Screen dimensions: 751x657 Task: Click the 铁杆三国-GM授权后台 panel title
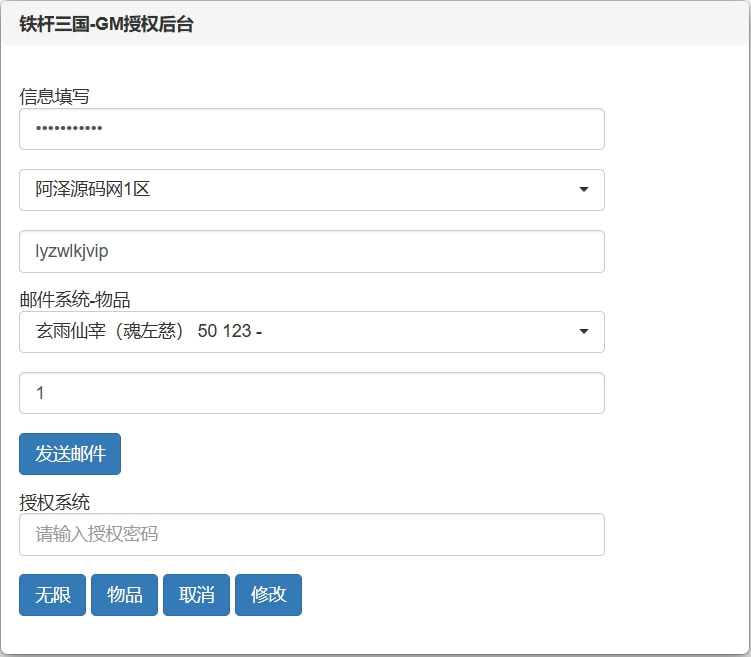106,25
